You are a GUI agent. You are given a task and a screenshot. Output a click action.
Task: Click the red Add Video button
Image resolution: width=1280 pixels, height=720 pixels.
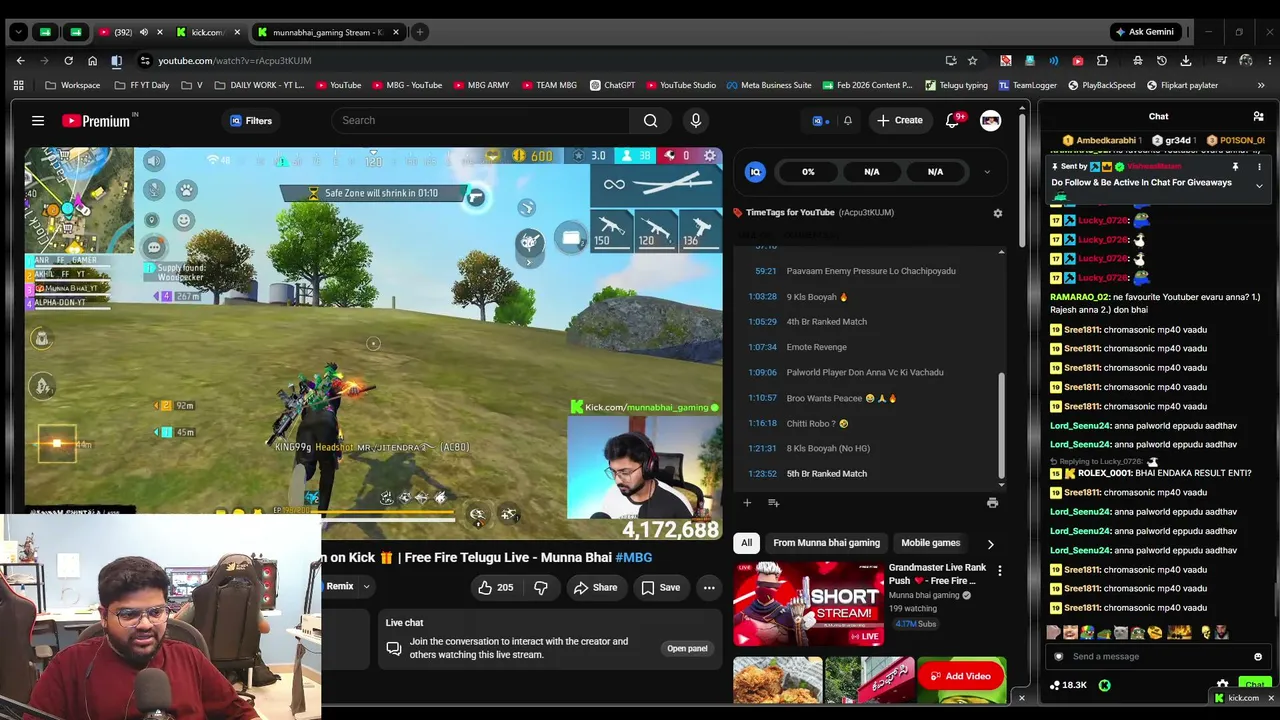pyautogui.click(x=960, y=677)
